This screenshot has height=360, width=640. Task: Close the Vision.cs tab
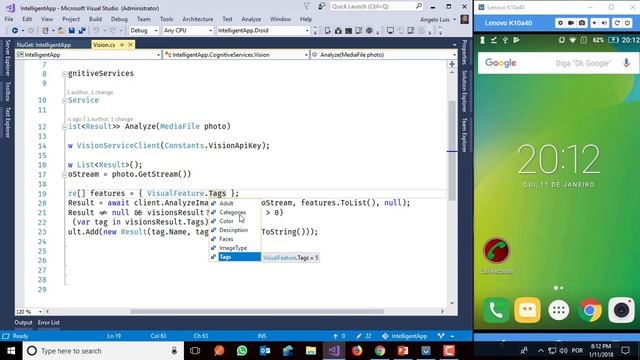tap(130, 44)
